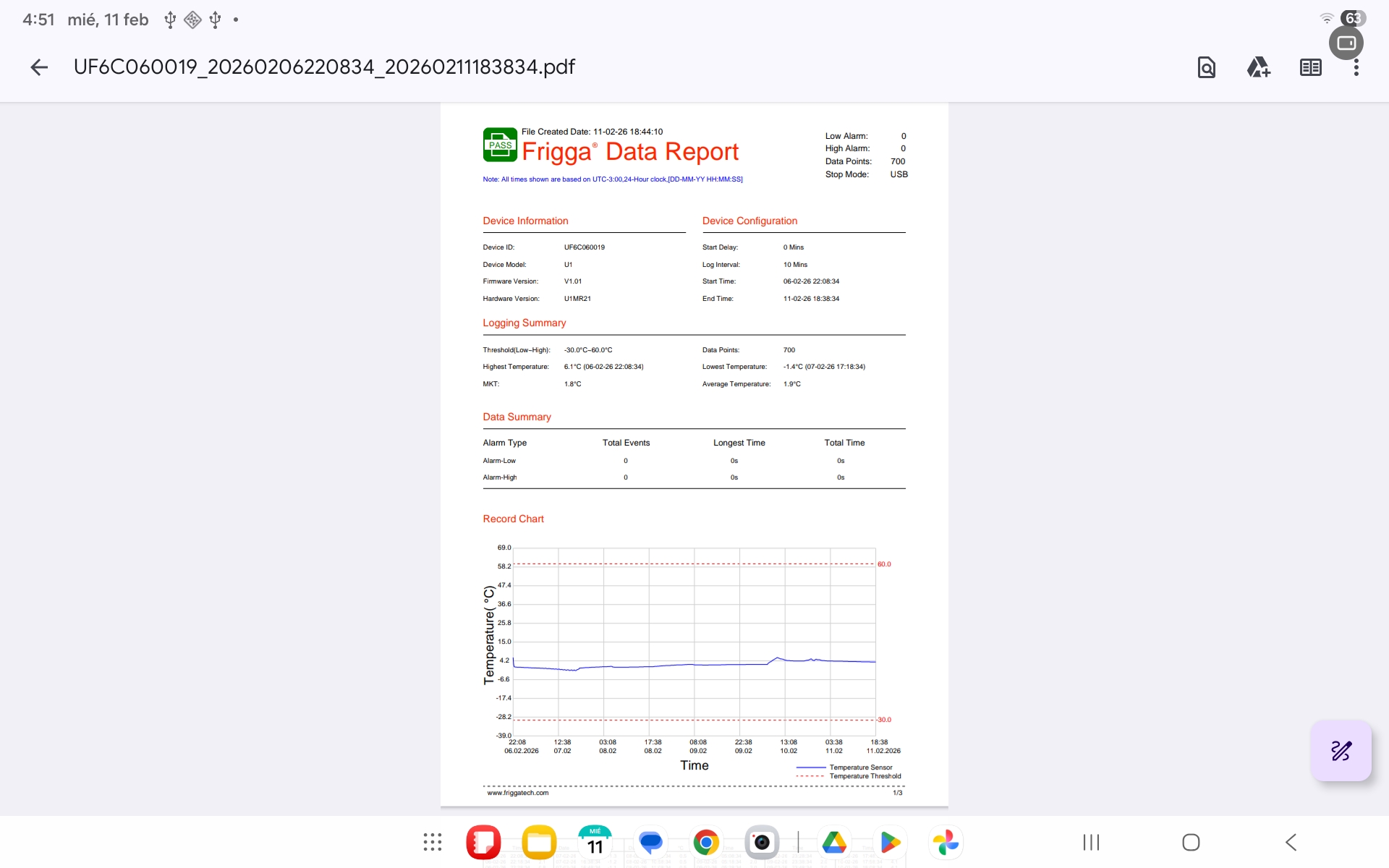1389x868 pixels.
Task: Open Google Drive from taskbar
Action: 834,842
